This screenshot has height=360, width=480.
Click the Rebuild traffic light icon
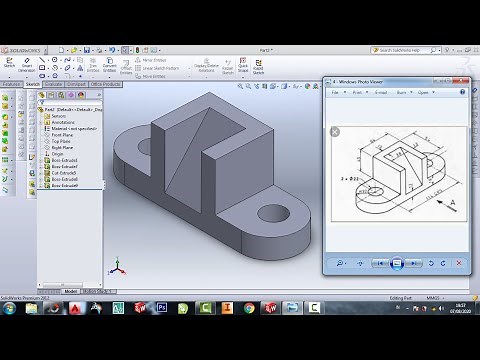137,50
